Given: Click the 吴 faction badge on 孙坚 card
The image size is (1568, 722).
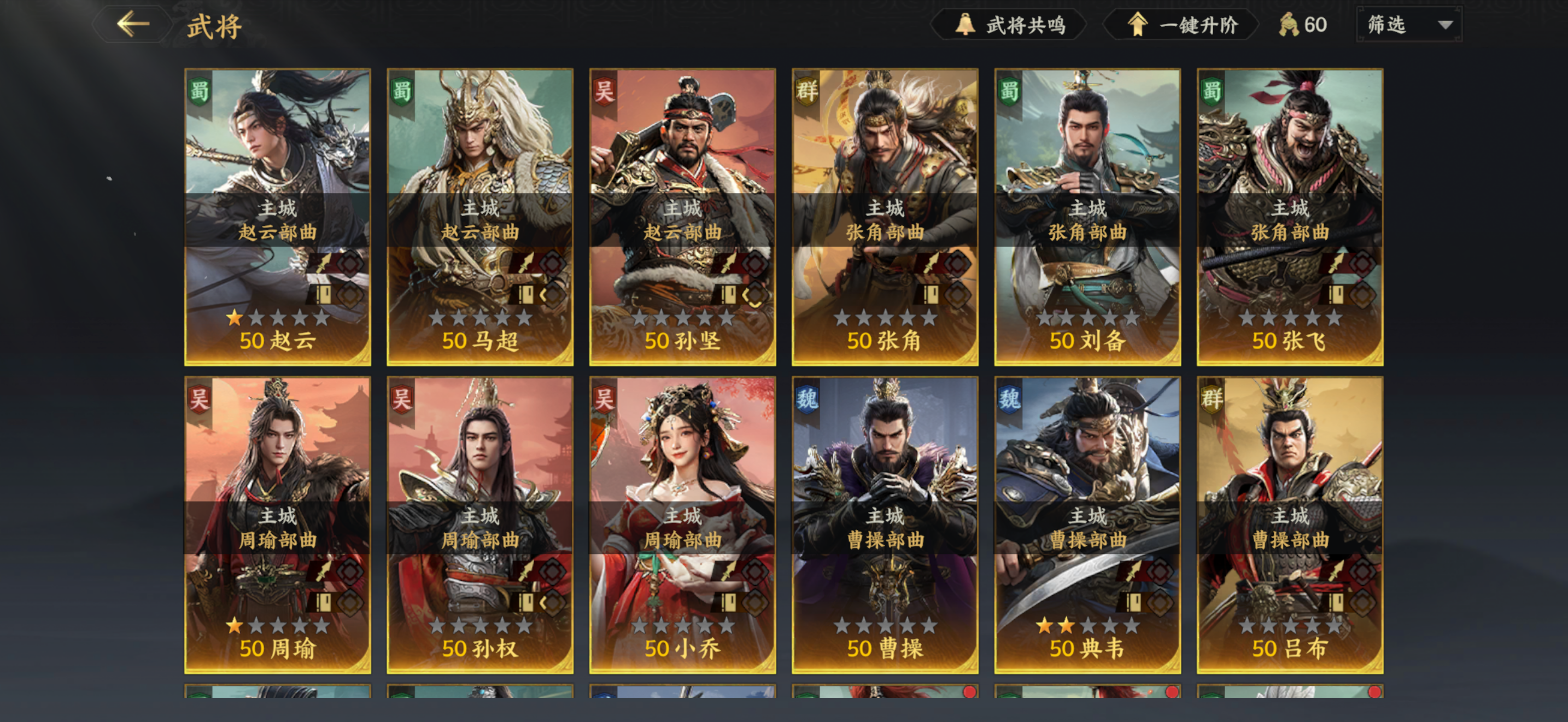Looking at the screenshot, I should point(605,91).
